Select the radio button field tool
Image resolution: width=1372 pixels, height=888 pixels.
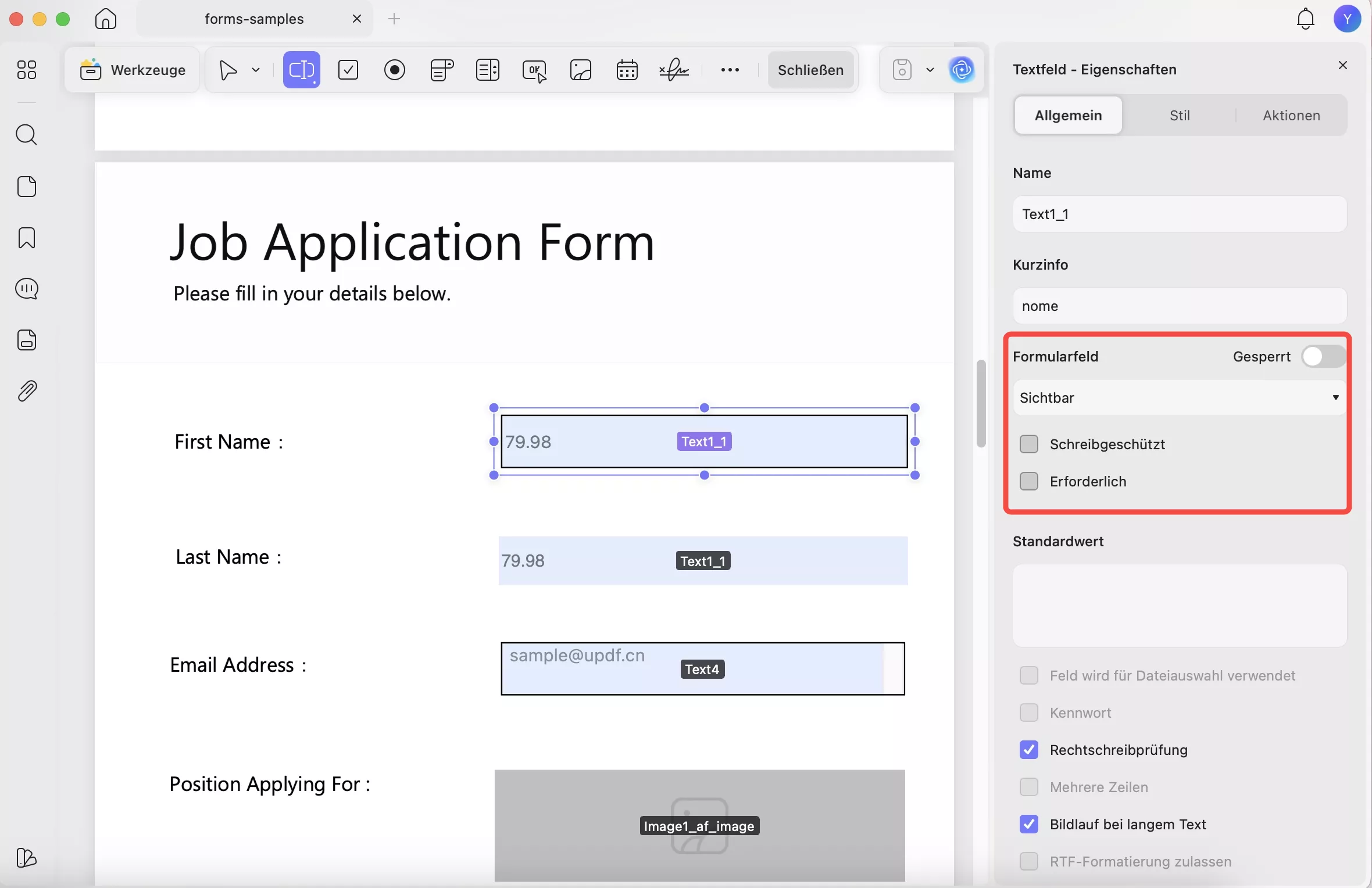pyautogui.click(x=394, y=70)
